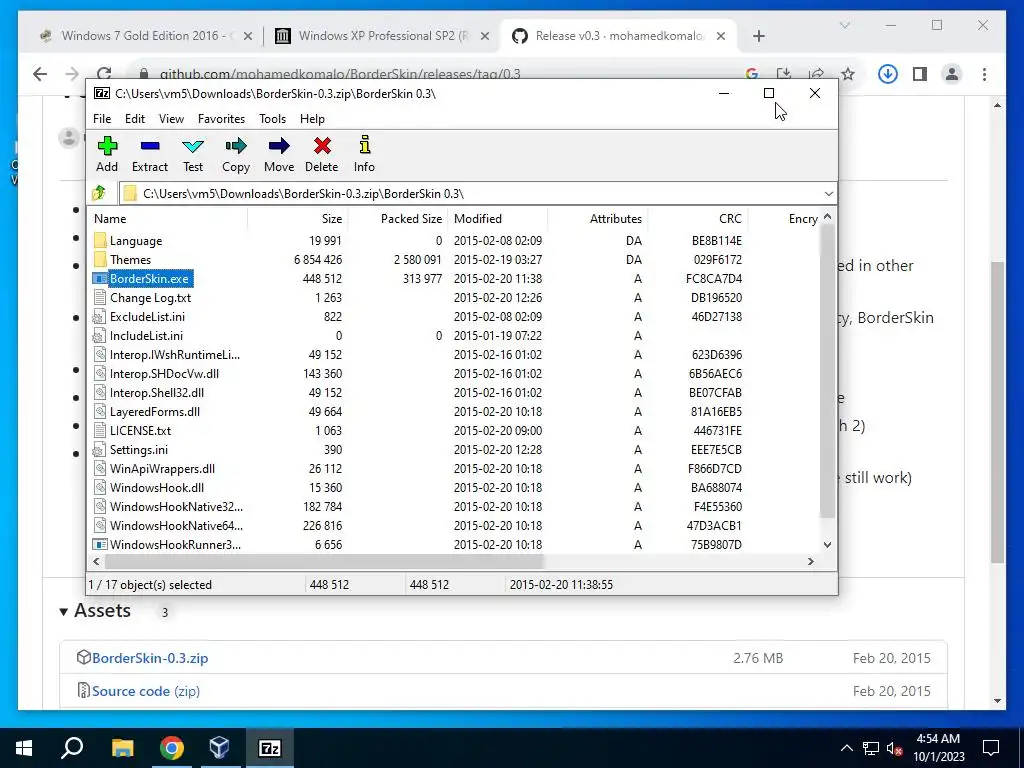
Task: Click the LICENSE.txt file icon
Action: pos(100,431)
